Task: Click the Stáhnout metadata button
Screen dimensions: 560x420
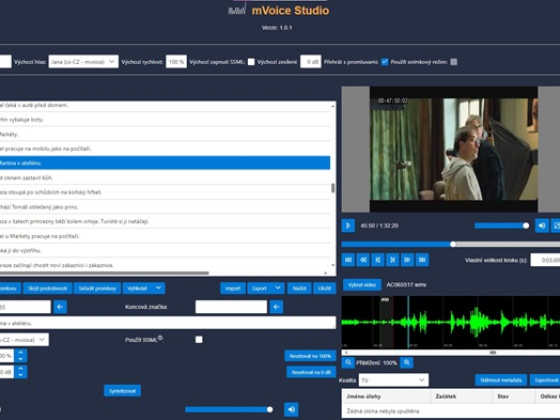Action: click(x=501, y=380)
